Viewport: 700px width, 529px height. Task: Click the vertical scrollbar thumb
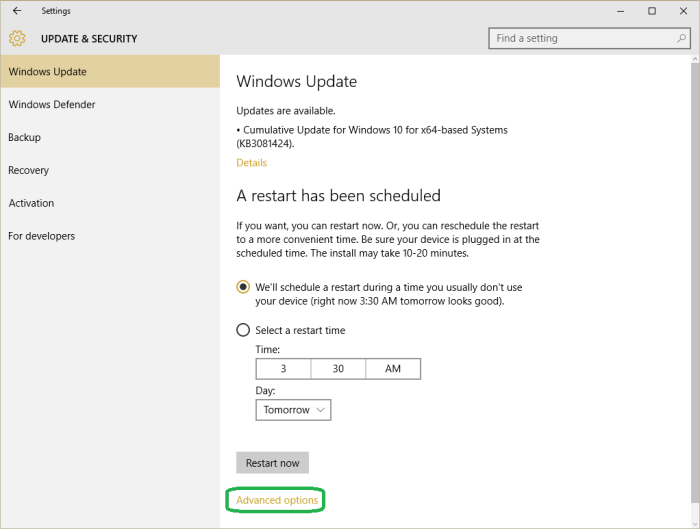tap(696, 281)
